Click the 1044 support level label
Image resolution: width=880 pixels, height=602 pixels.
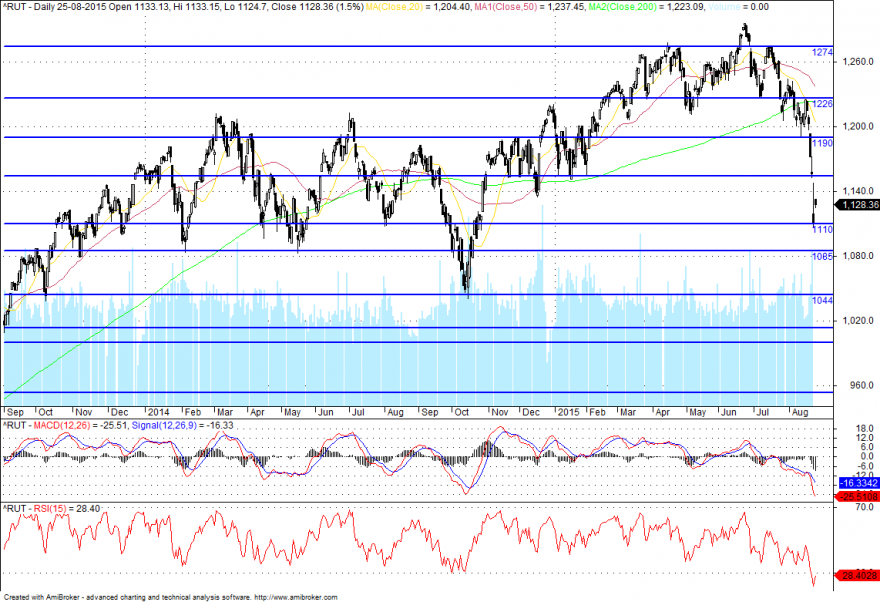click(x=822, y=300)
